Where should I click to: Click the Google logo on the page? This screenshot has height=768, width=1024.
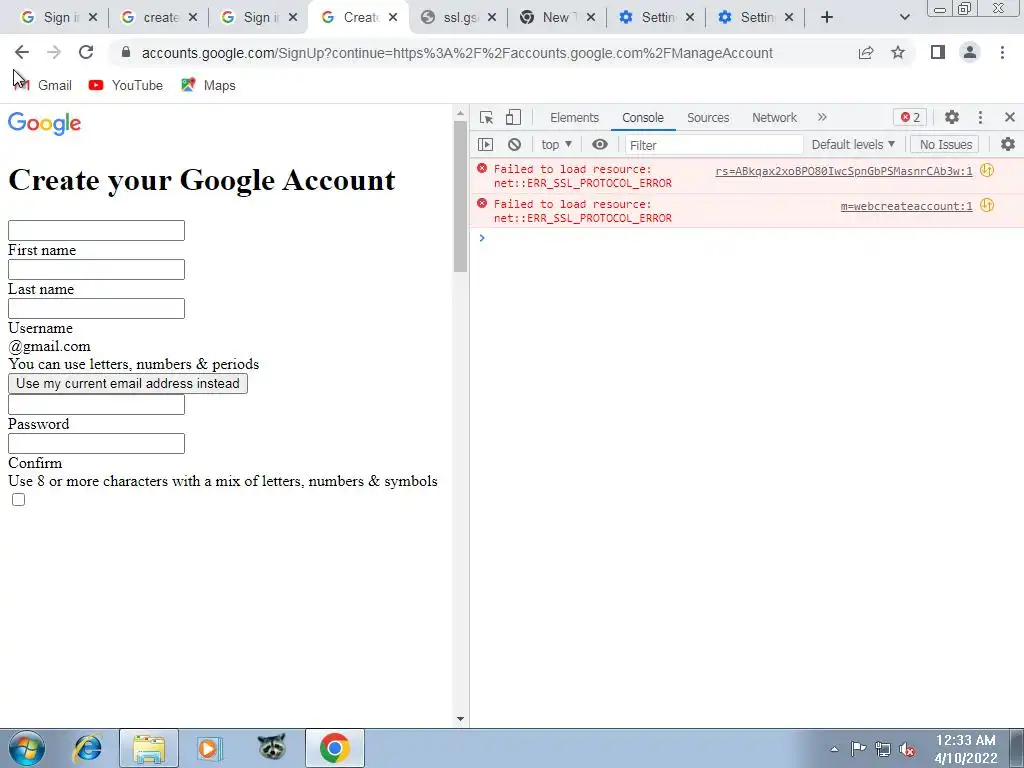pyautogui.click(x=44, y=123)
